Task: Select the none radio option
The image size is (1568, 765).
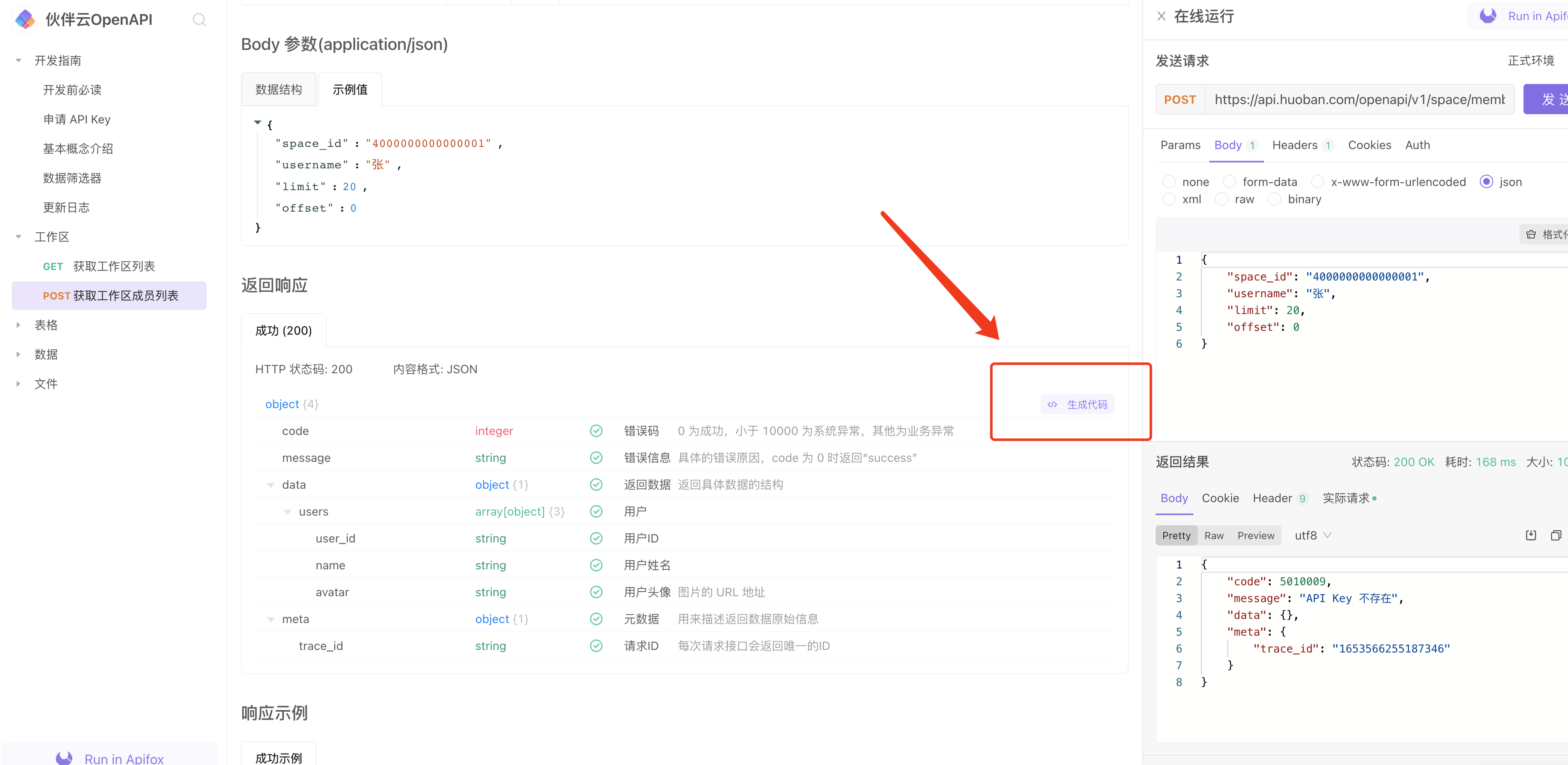Action: click(1169, 182)
